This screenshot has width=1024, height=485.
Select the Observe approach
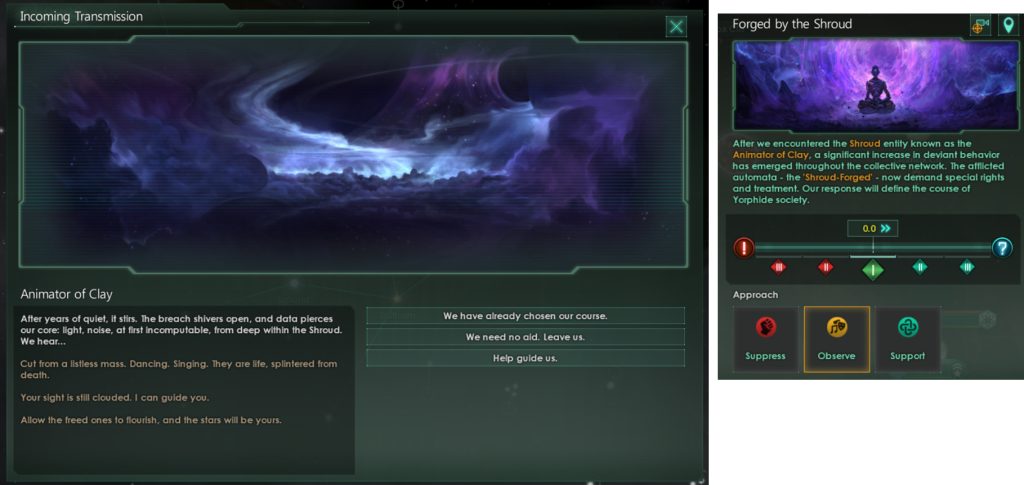(837, 339)
